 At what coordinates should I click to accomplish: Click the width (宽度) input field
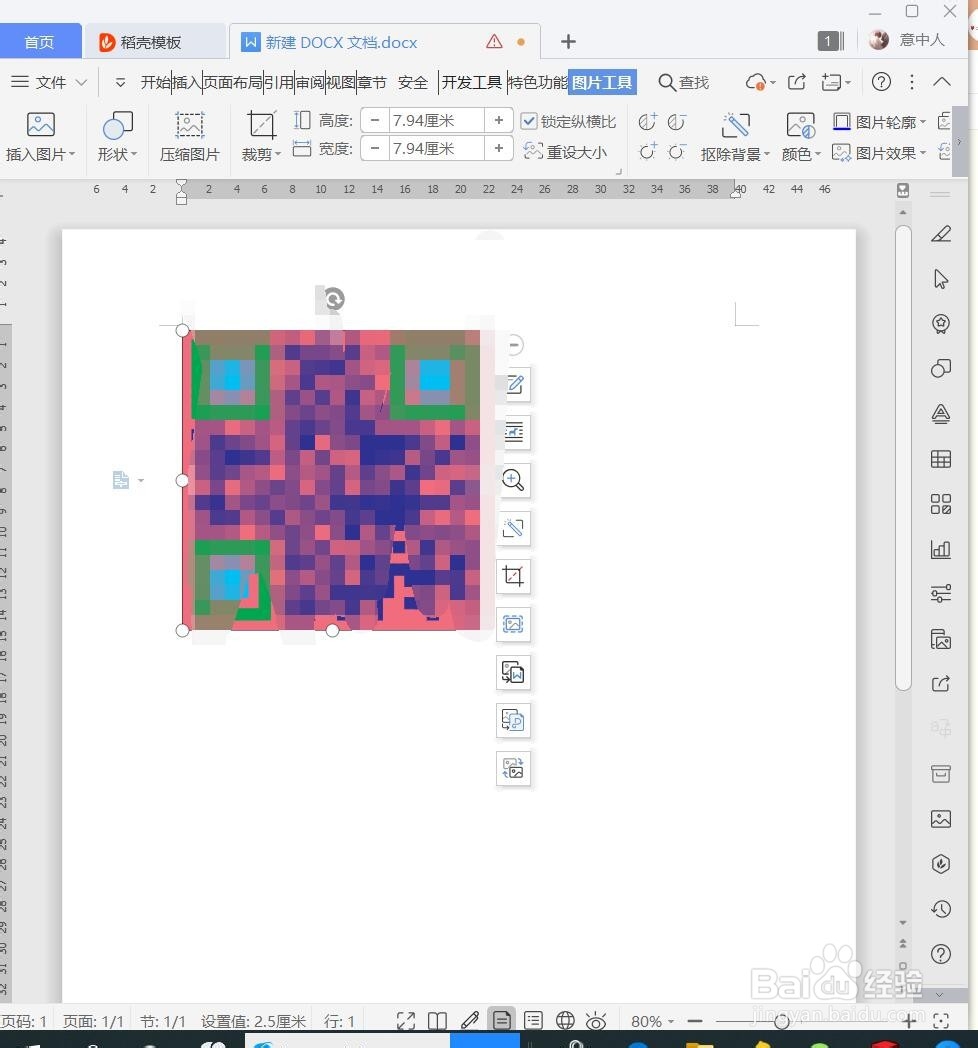pyautogui.click(x=437, y=148)
